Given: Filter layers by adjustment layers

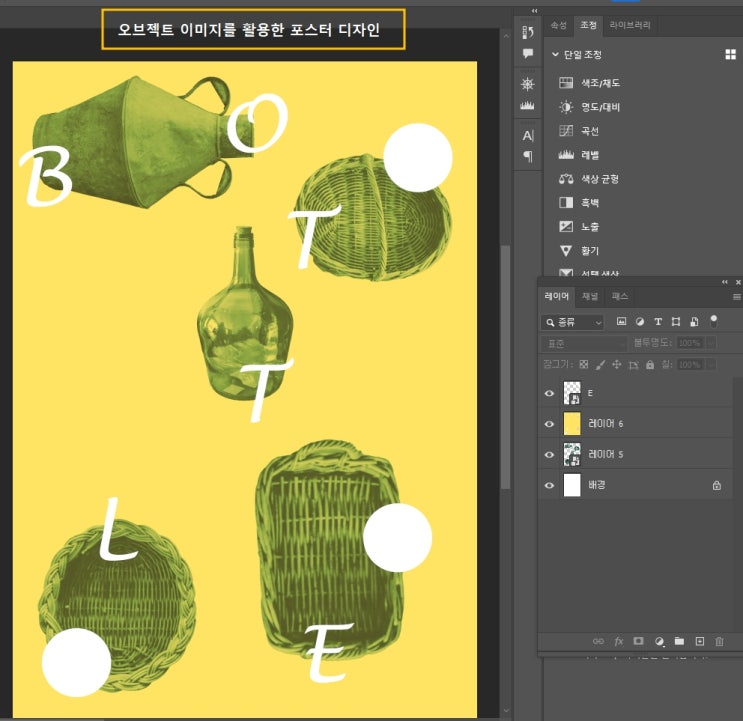Looking at the screenshot, I should coord(640,322).
